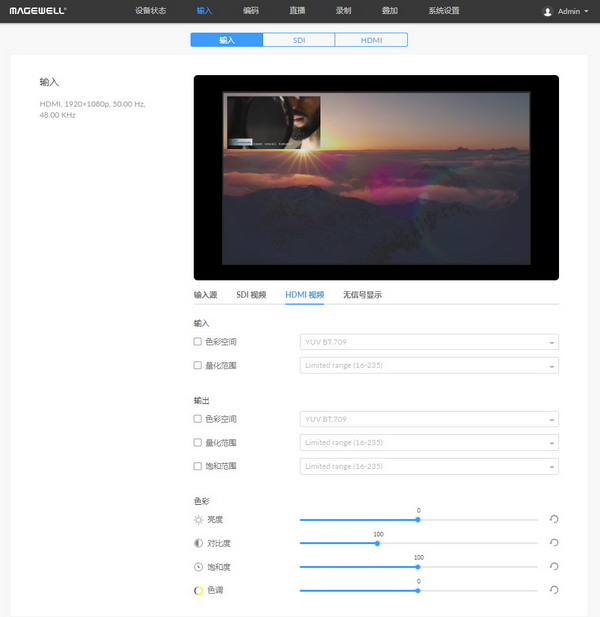
Task: Open the 系统设置 menu
Action: 443,11
